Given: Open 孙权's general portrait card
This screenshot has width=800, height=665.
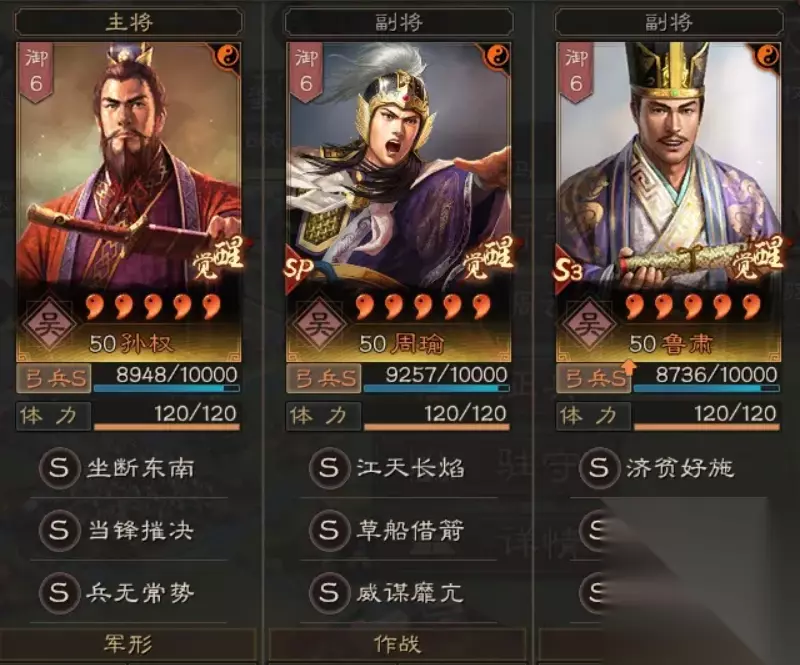Looking at the screenshot, I should (129, 202).
